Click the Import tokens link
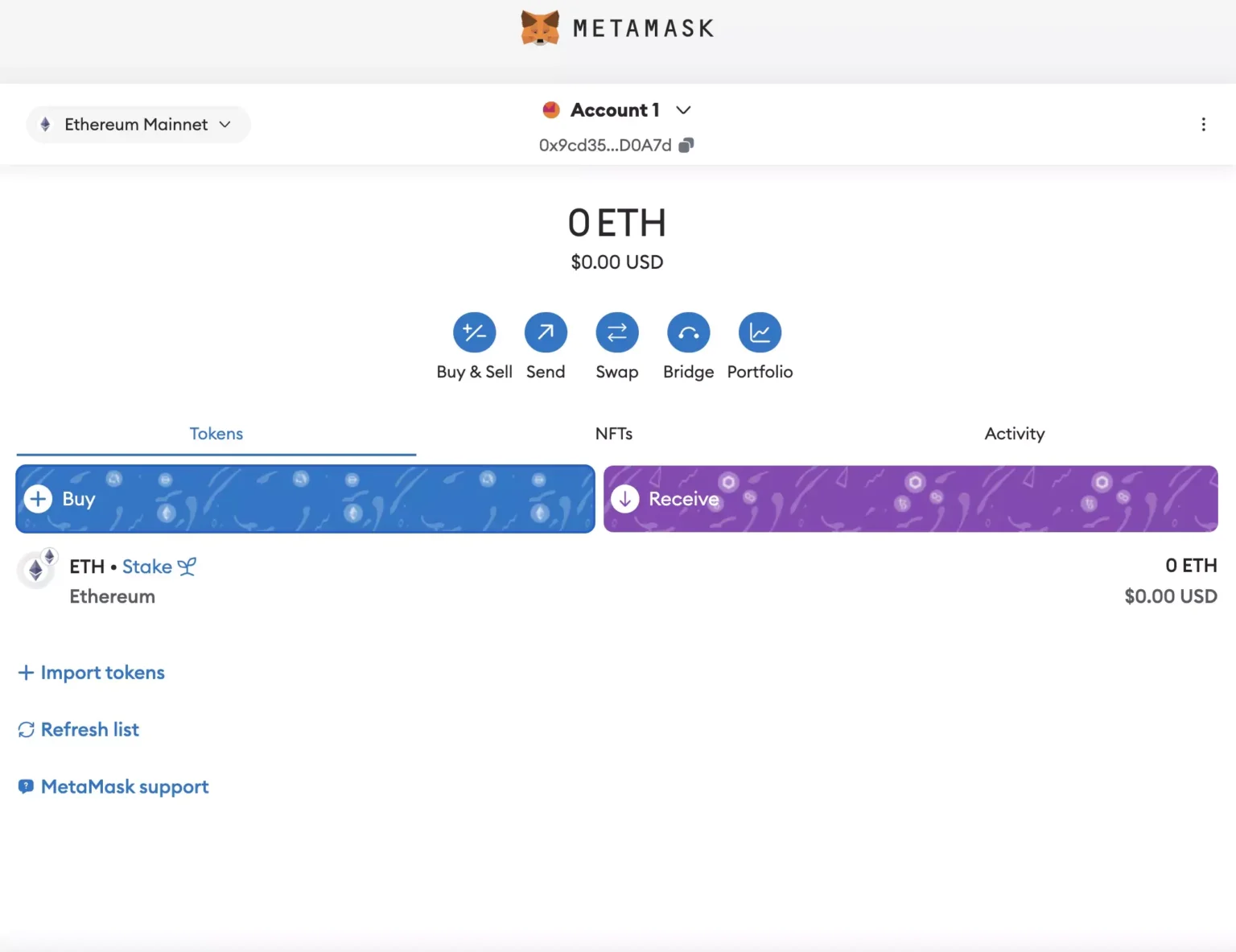Screen dimensions: 1236x952 click(103, 673)
